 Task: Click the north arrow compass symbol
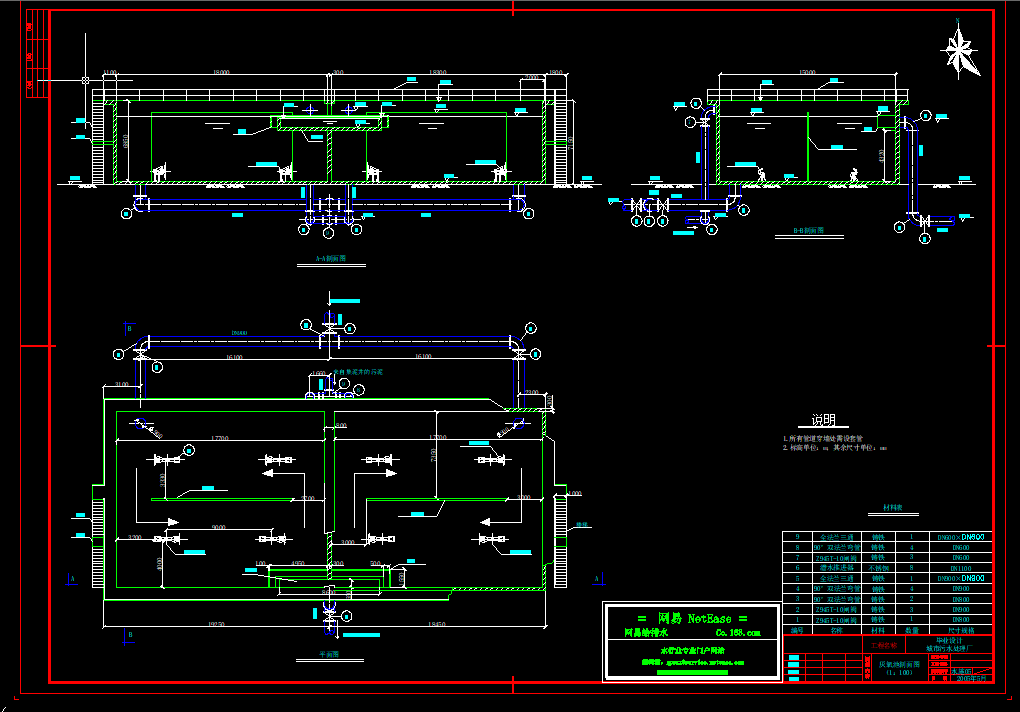tap(960, 51)
